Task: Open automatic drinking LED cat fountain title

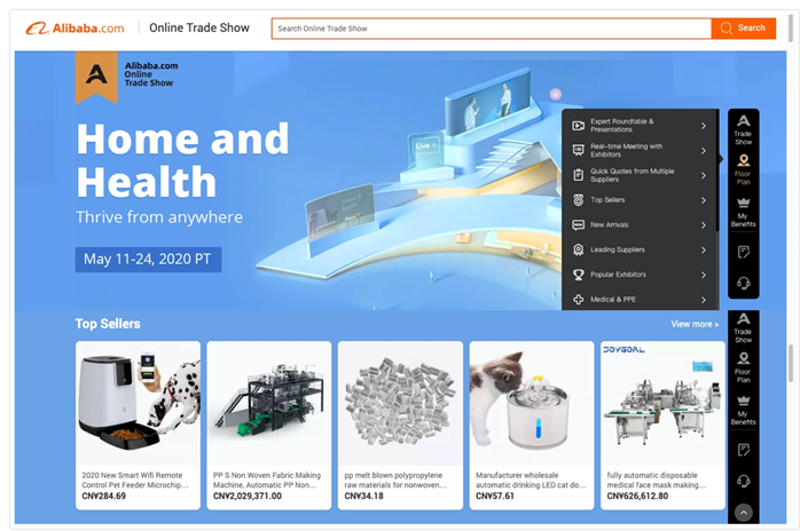Action: tap(531, 480)
